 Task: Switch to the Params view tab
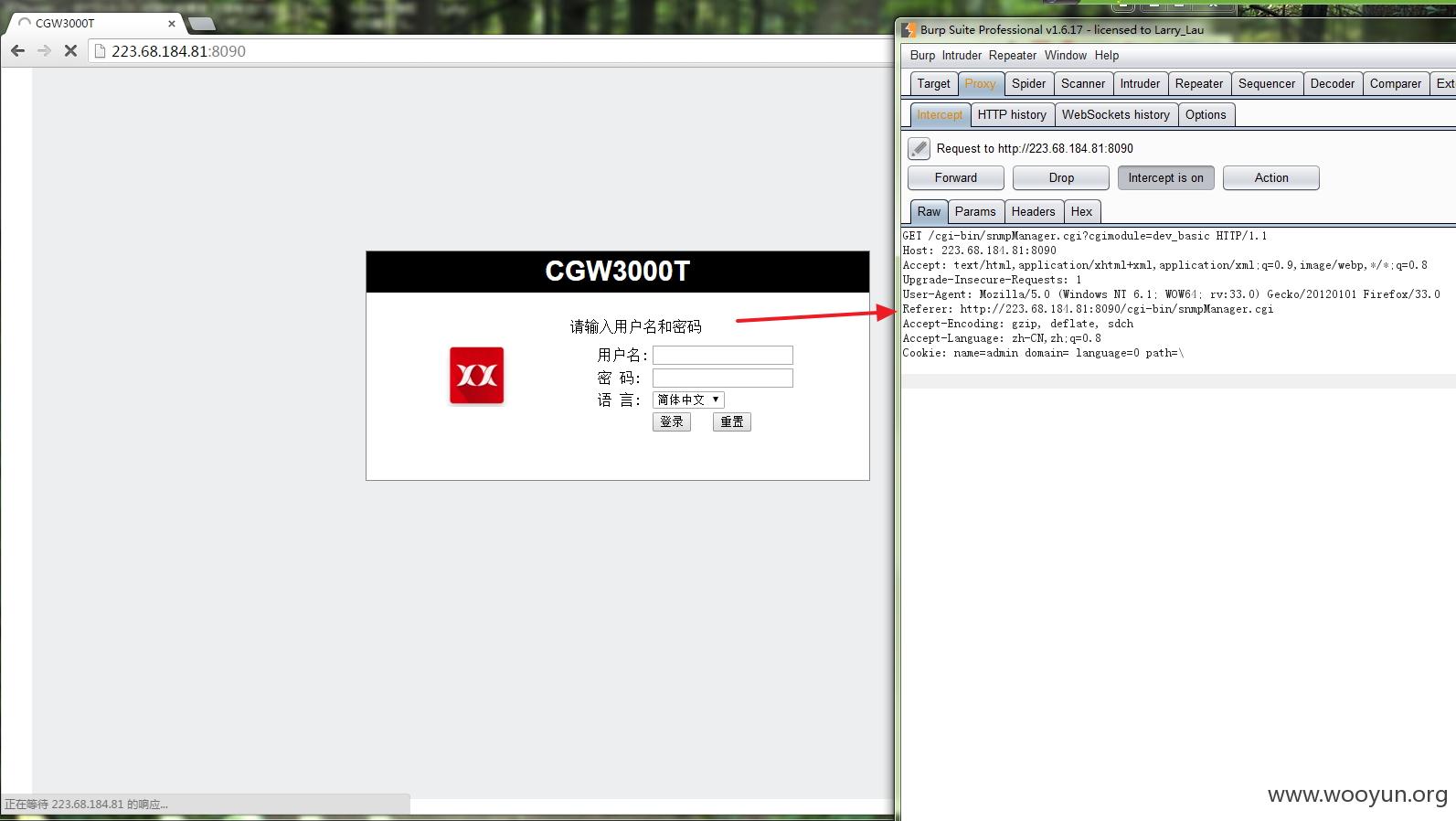(x=975, y=212)
